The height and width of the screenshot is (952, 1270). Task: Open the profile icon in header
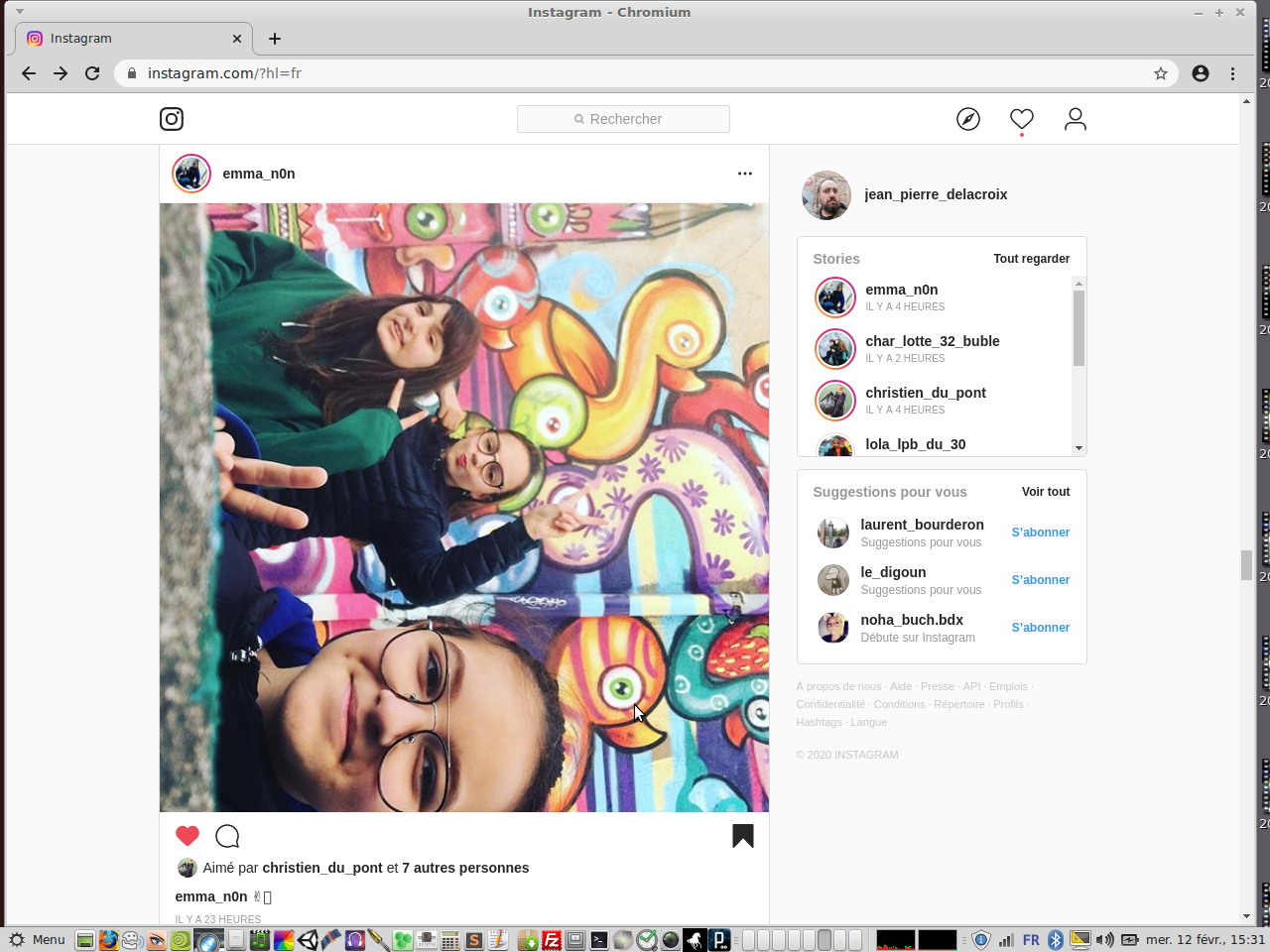coord(1076,119)
